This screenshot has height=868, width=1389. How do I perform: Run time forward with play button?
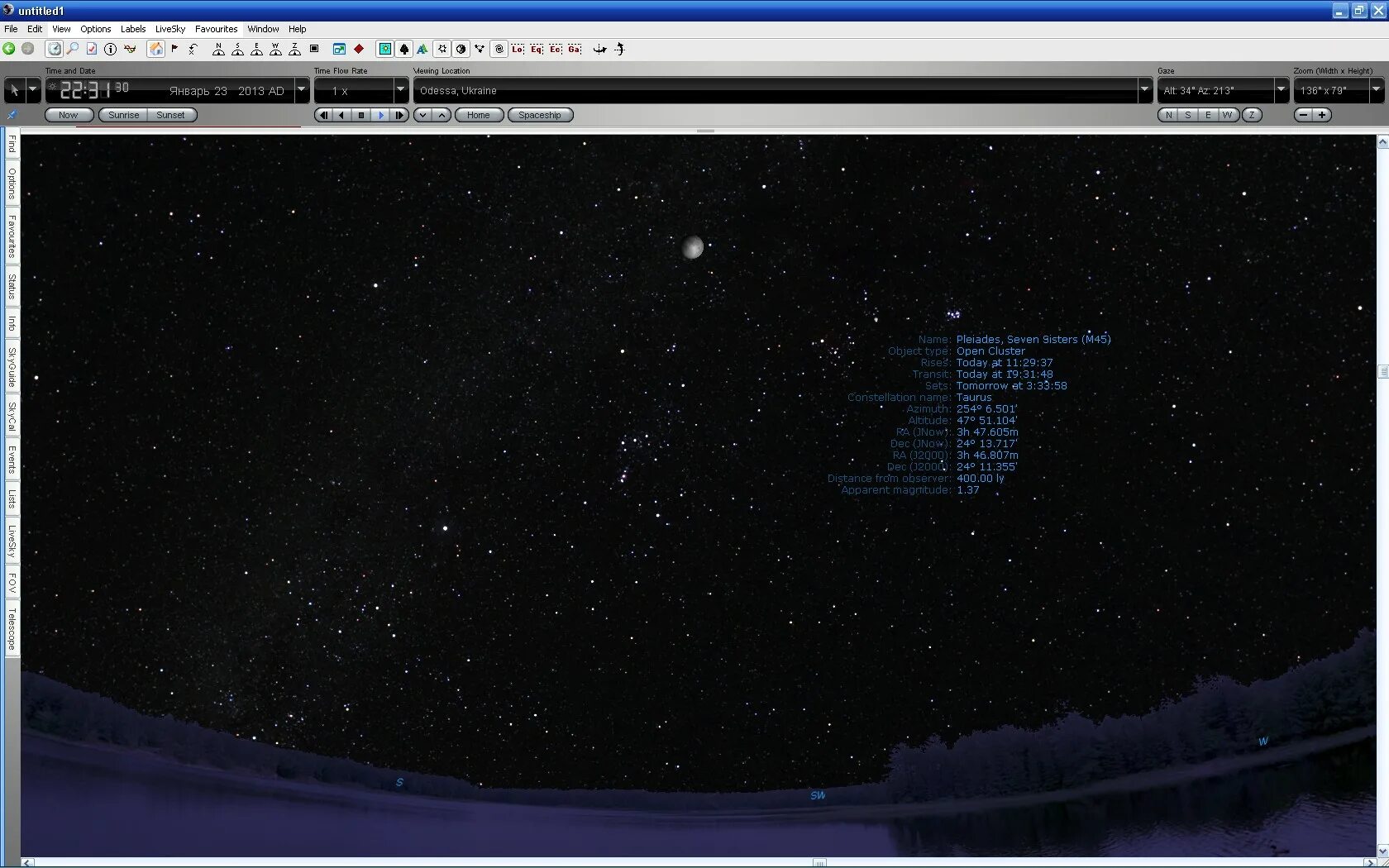[x=381, y=115]
